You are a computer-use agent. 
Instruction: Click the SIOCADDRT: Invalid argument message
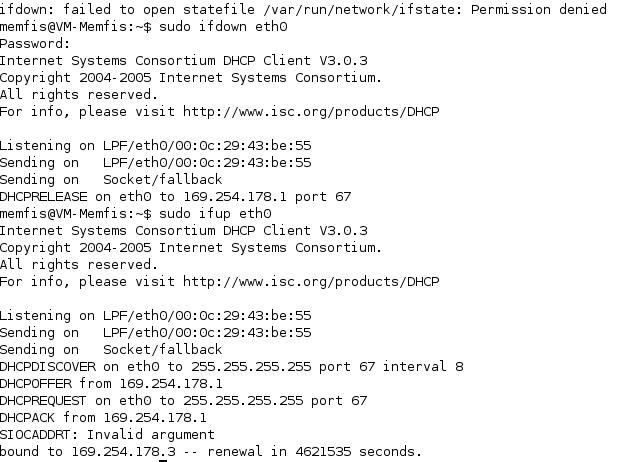[107, 435]
